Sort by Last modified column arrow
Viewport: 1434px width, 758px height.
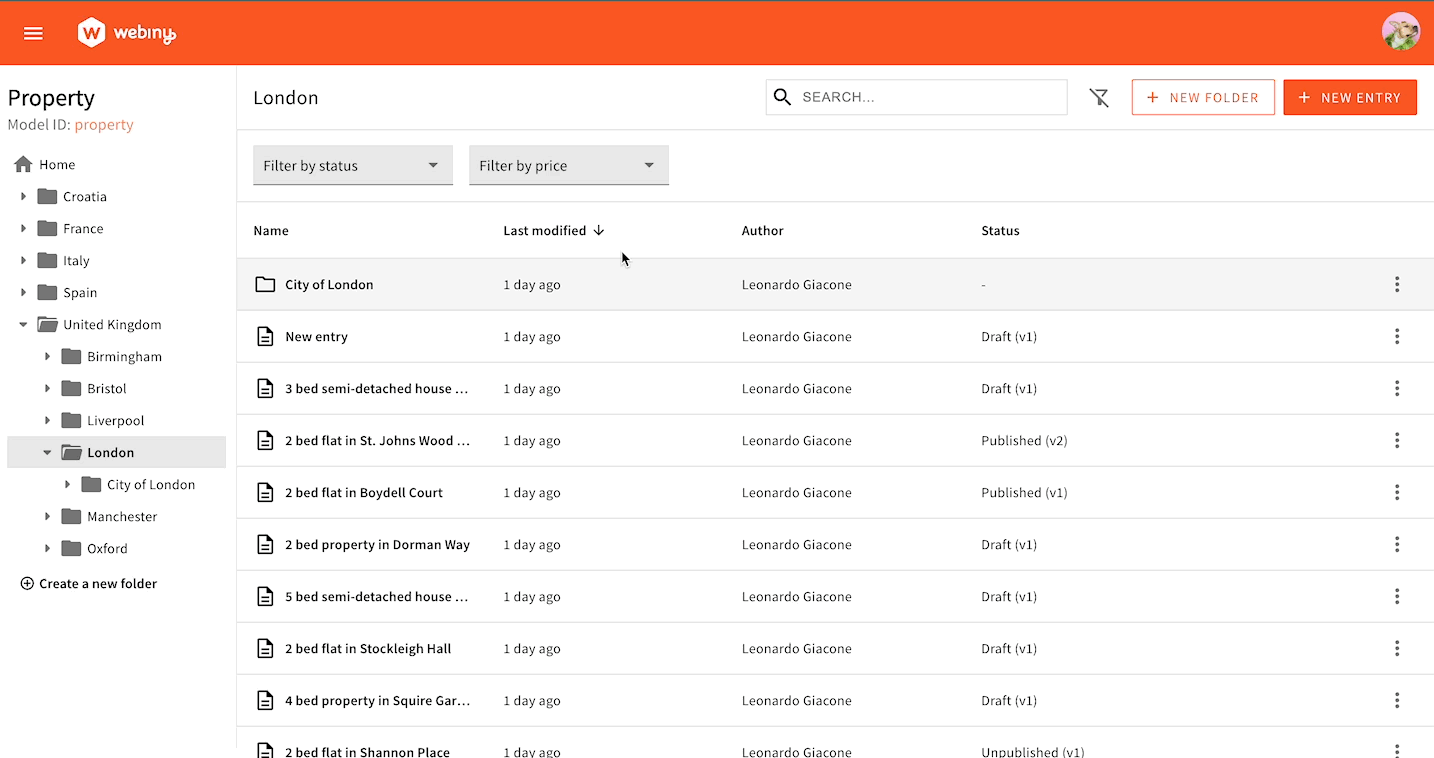(x=599, y=231)
